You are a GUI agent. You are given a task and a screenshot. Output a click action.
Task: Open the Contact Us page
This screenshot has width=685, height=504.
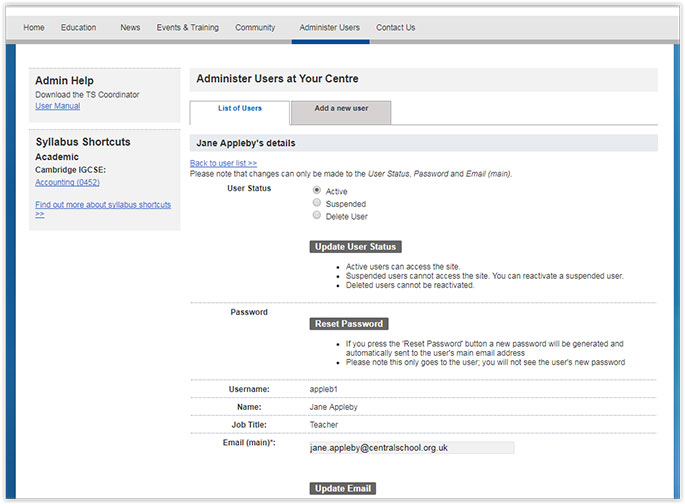pos(396,28)
